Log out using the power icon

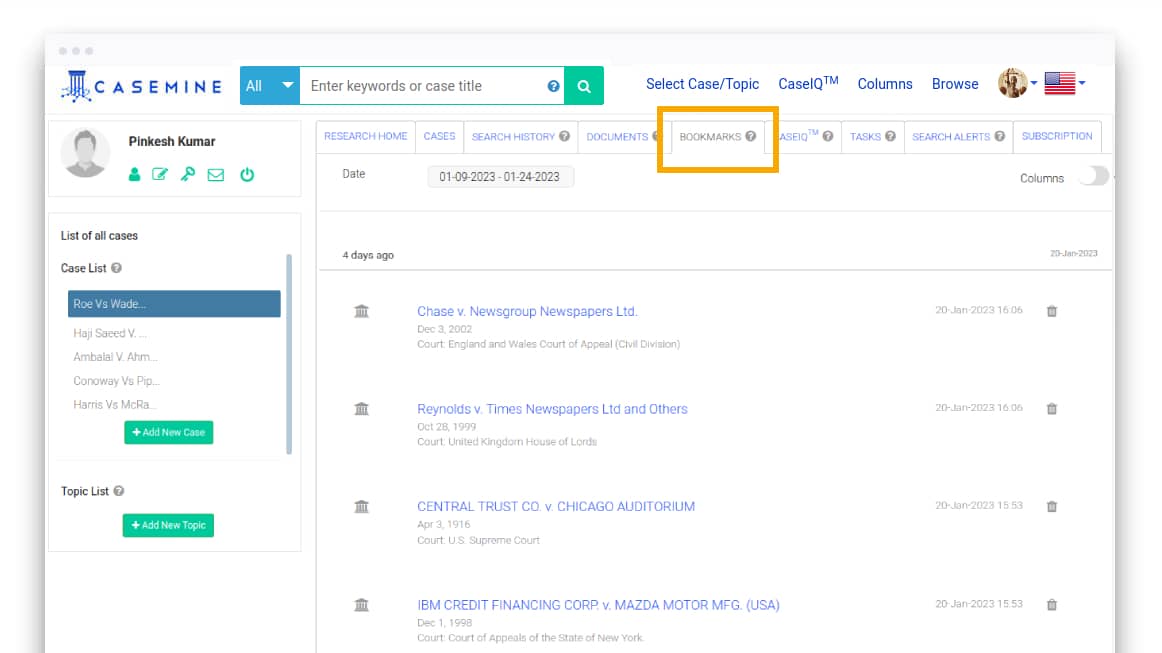coord(246,174)
